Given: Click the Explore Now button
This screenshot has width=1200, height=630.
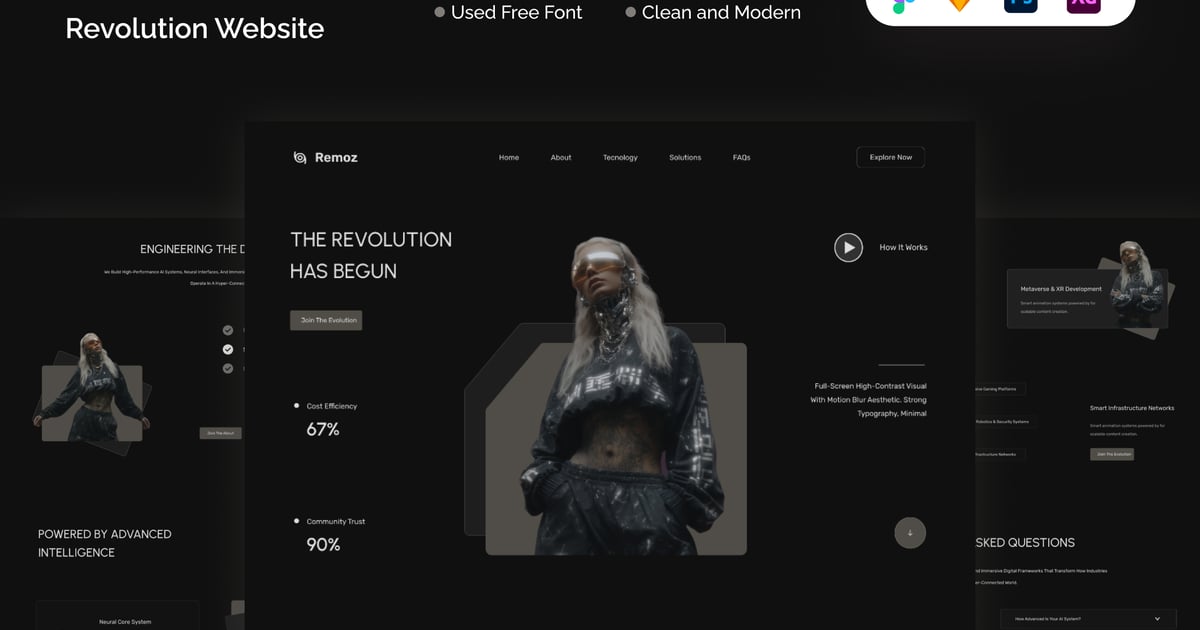Looking at the screenshot, I should 890,157.
